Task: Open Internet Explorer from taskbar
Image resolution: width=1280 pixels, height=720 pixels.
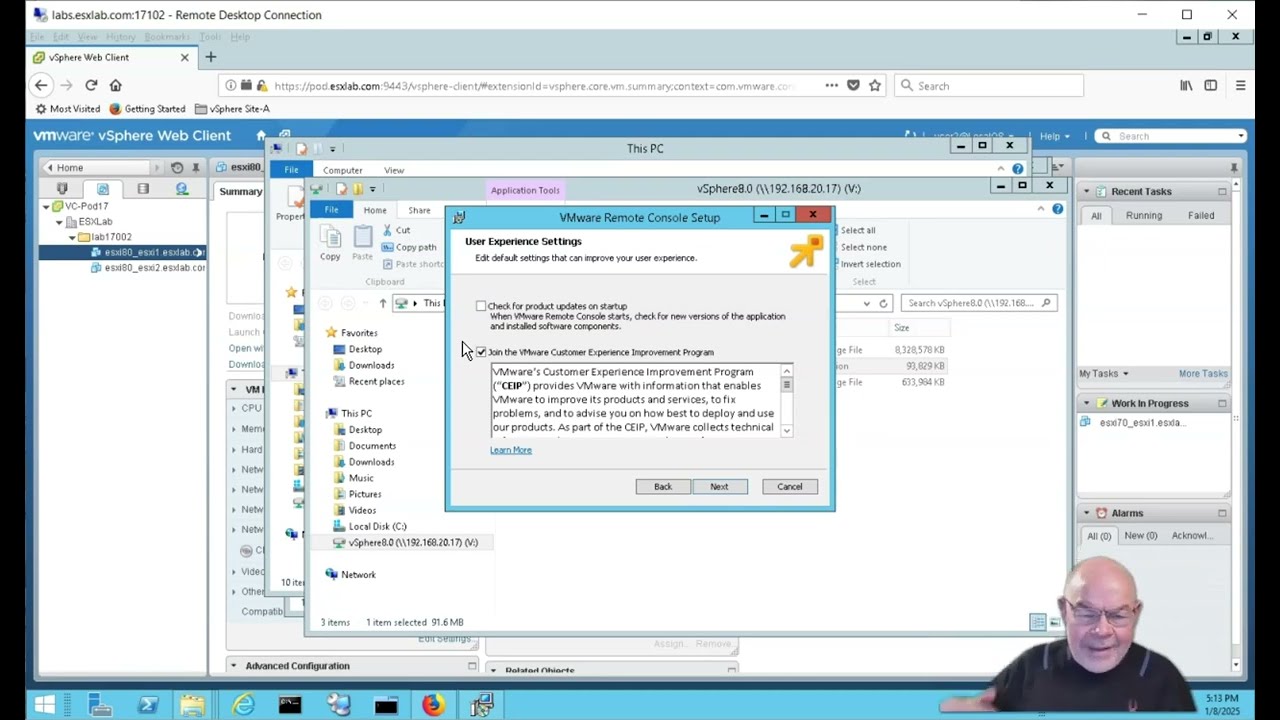Action: (x=243, y=705)
